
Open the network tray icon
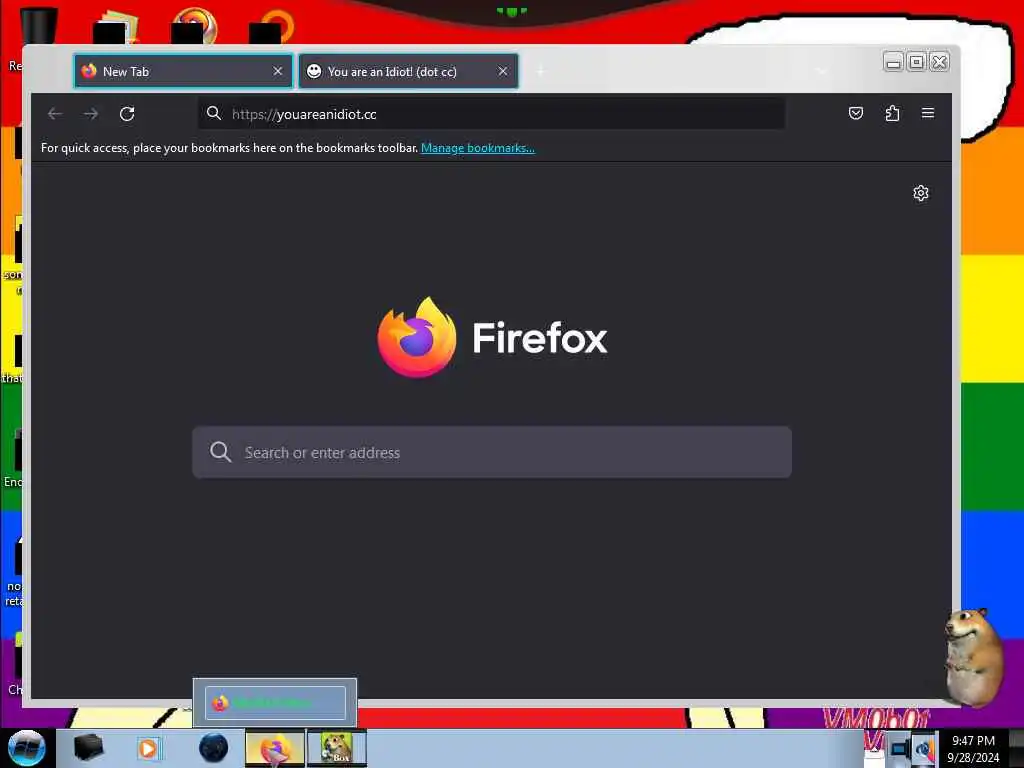900,749
